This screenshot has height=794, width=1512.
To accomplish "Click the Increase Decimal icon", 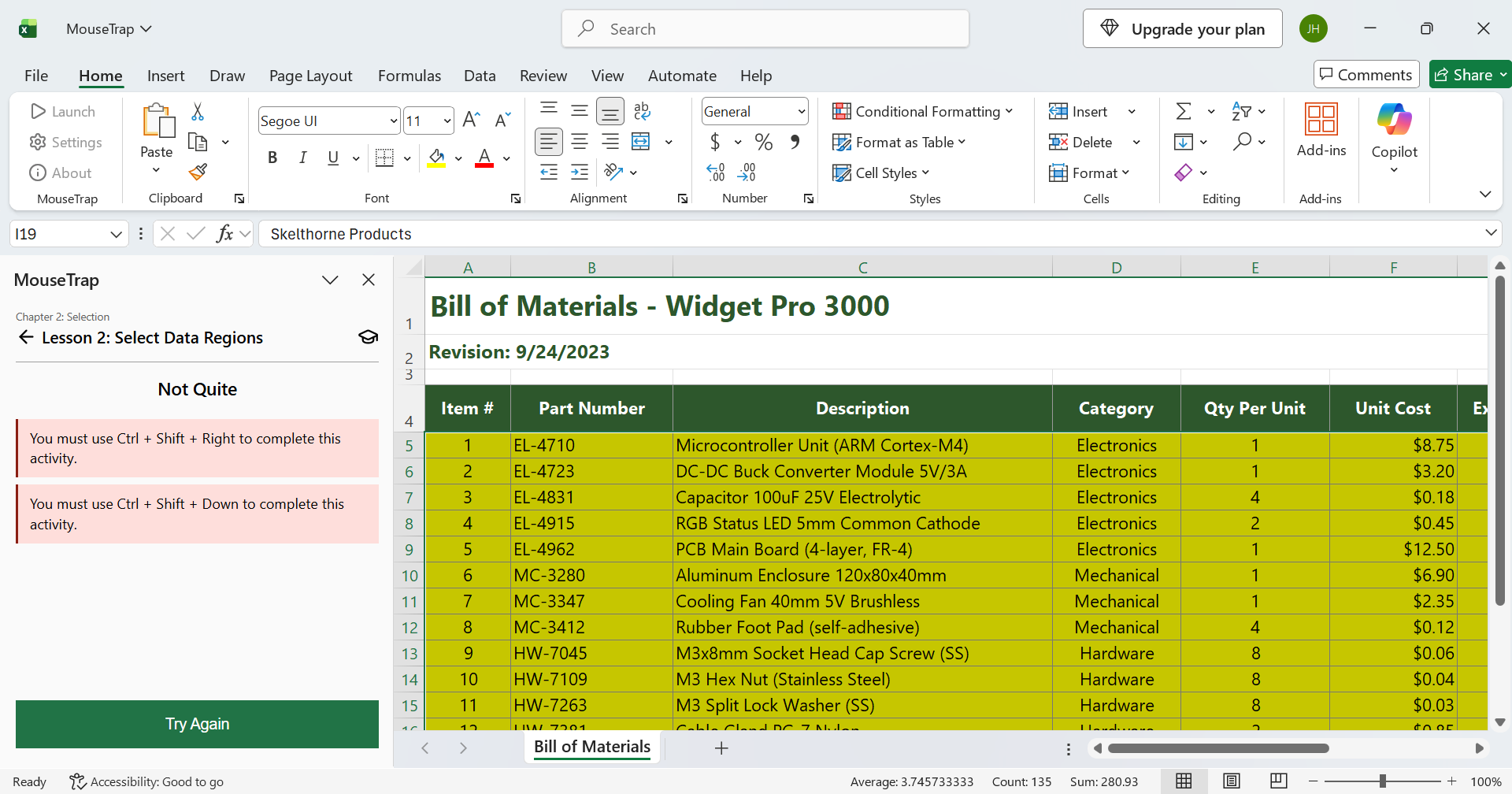I will pyautogui.click(x=715, y=172).
